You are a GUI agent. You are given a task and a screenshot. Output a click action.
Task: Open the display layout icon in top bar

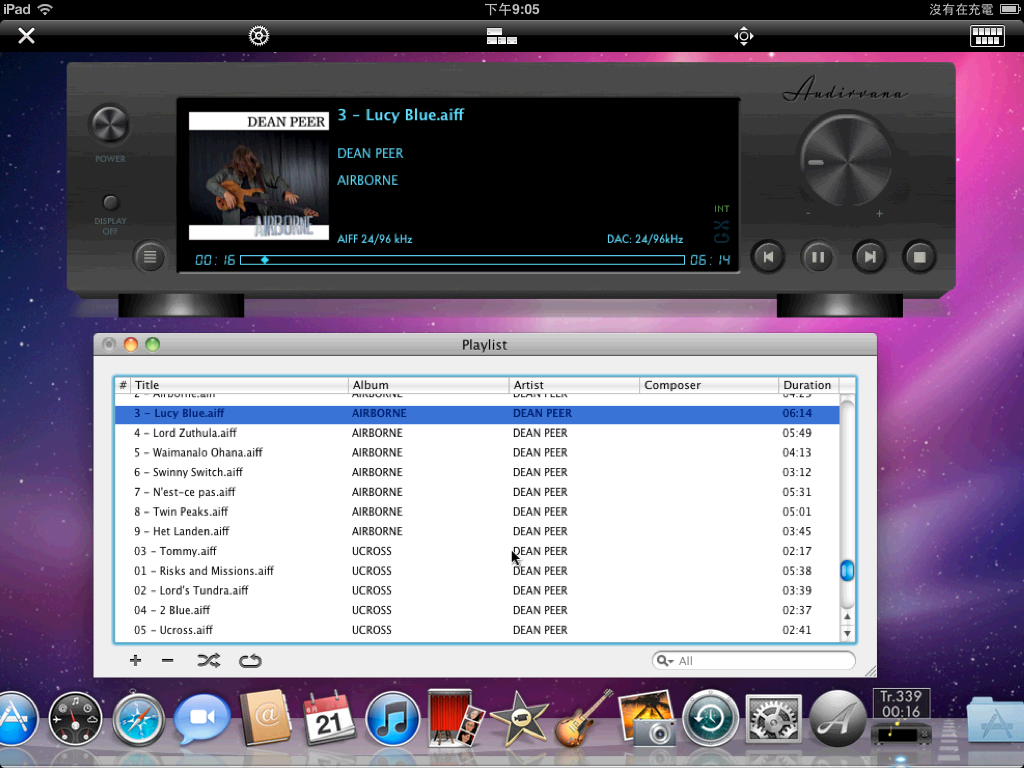[502, 36]
